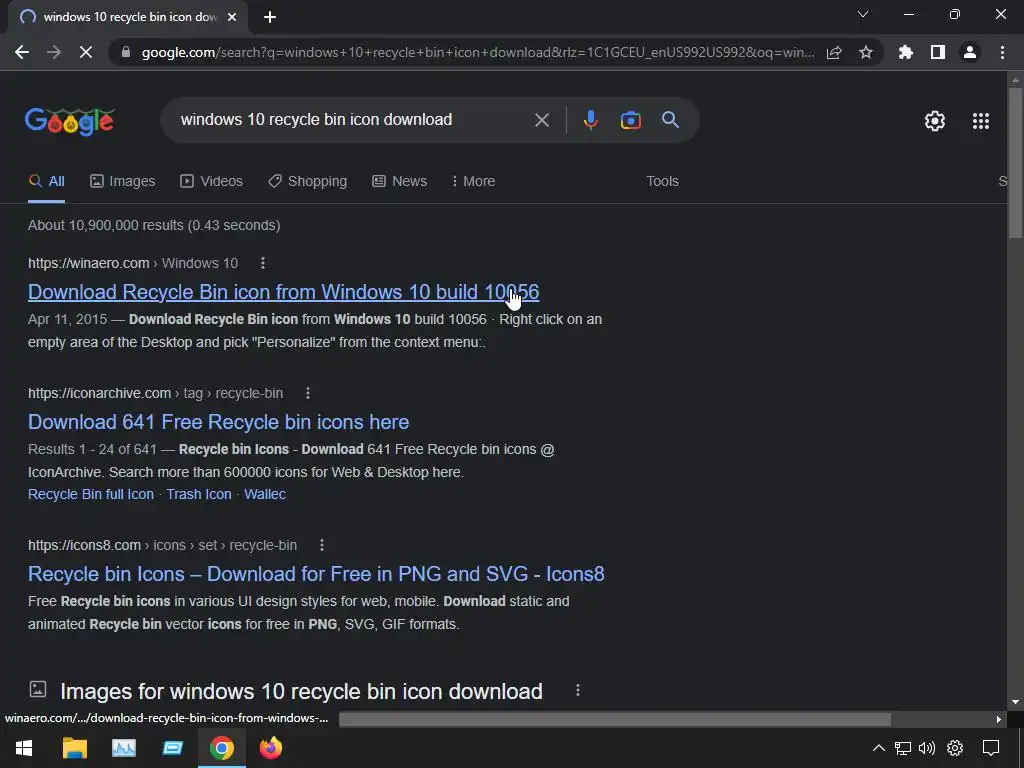The image size is (1024, 768).
Task: Open the settings gear in system tray
Action: [x=955, y=748]
